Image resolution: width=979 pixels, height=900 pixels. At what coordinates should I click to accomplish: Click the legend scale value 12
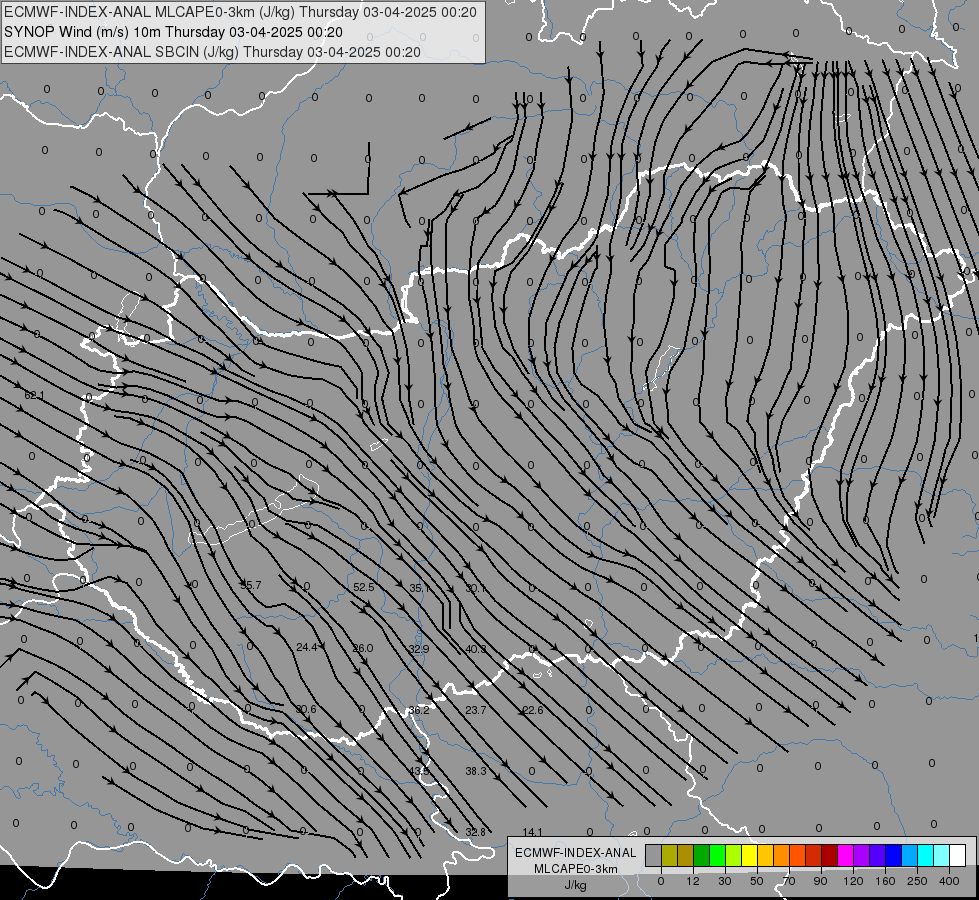(x=693, y=881)
